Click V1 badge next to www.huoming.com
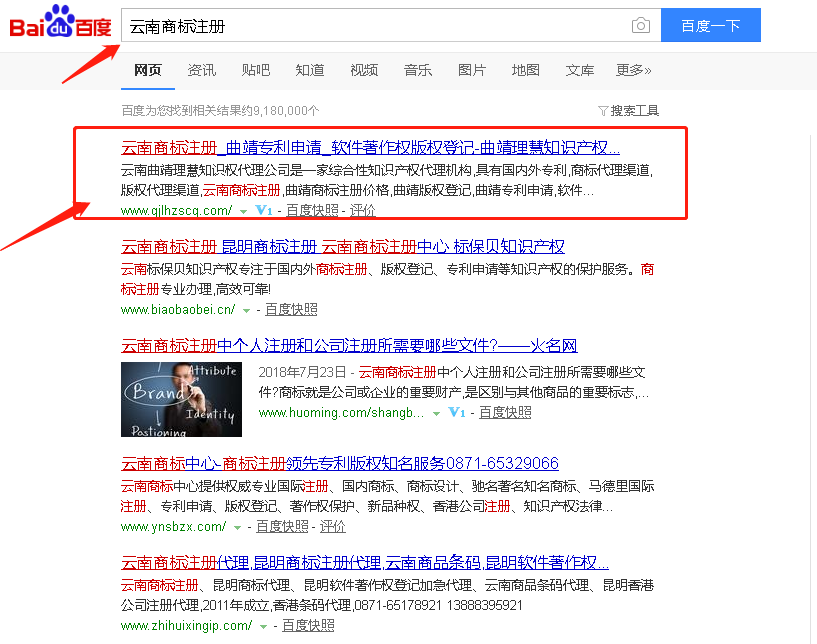The height and width of the screenshot is (644, 817). 456,413
